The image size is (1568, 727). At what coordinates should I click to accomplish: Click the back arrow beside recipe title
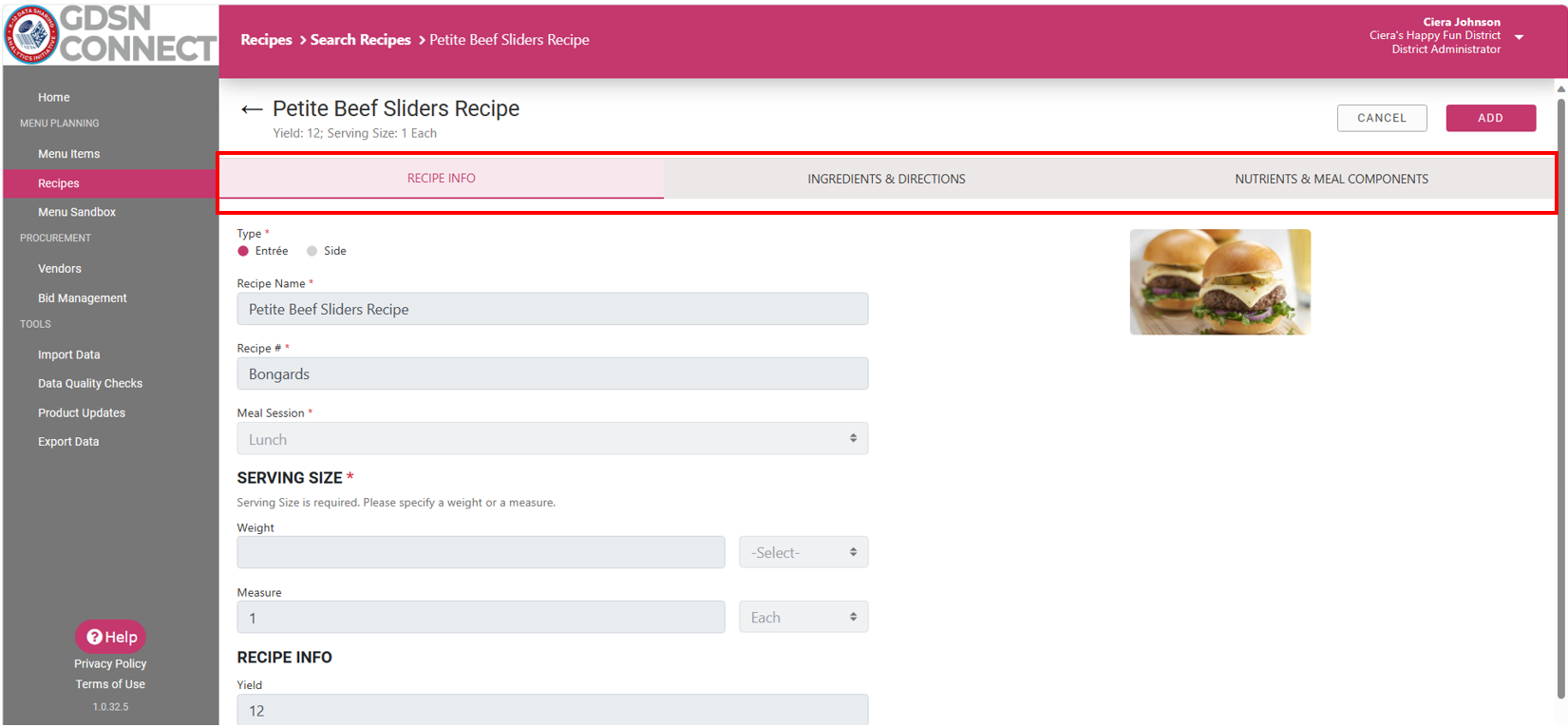click(x=252, y=109)
